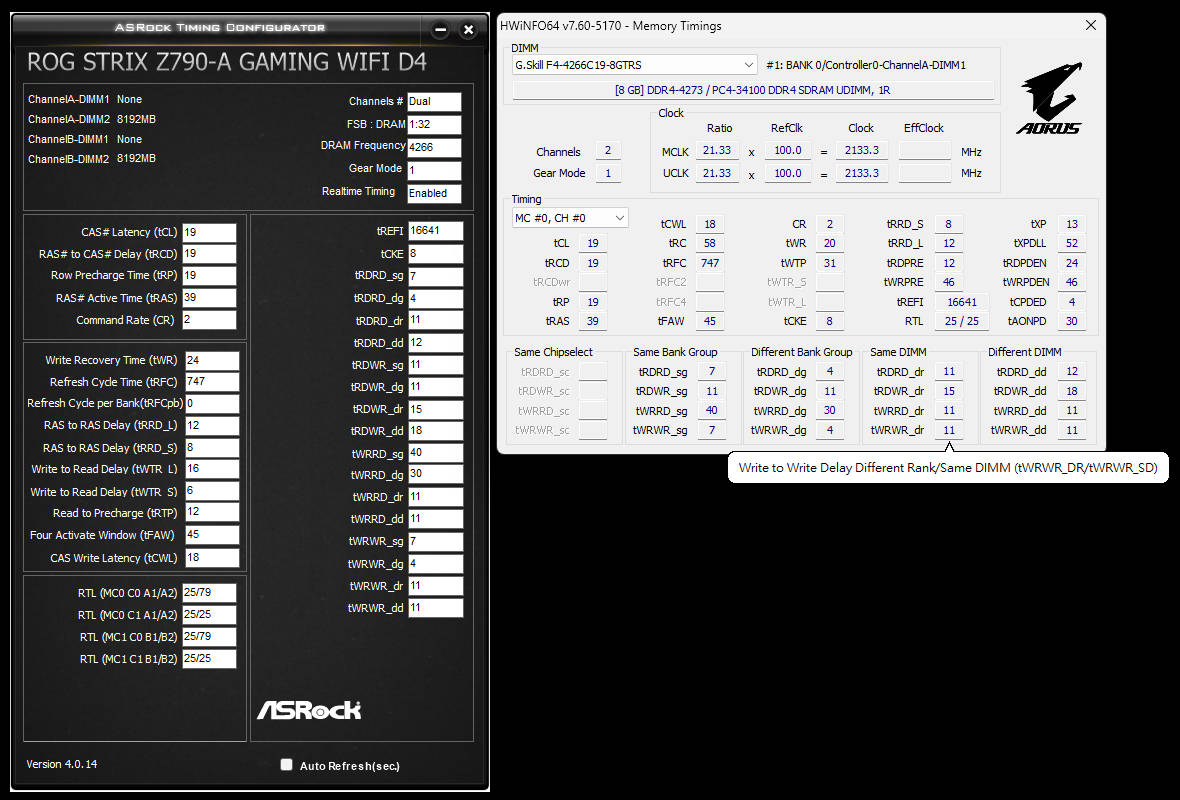This screenshot has width=1180, height=800.
Task: Click the Command Rate (CR) field
Action: click(x=209, y=320)
